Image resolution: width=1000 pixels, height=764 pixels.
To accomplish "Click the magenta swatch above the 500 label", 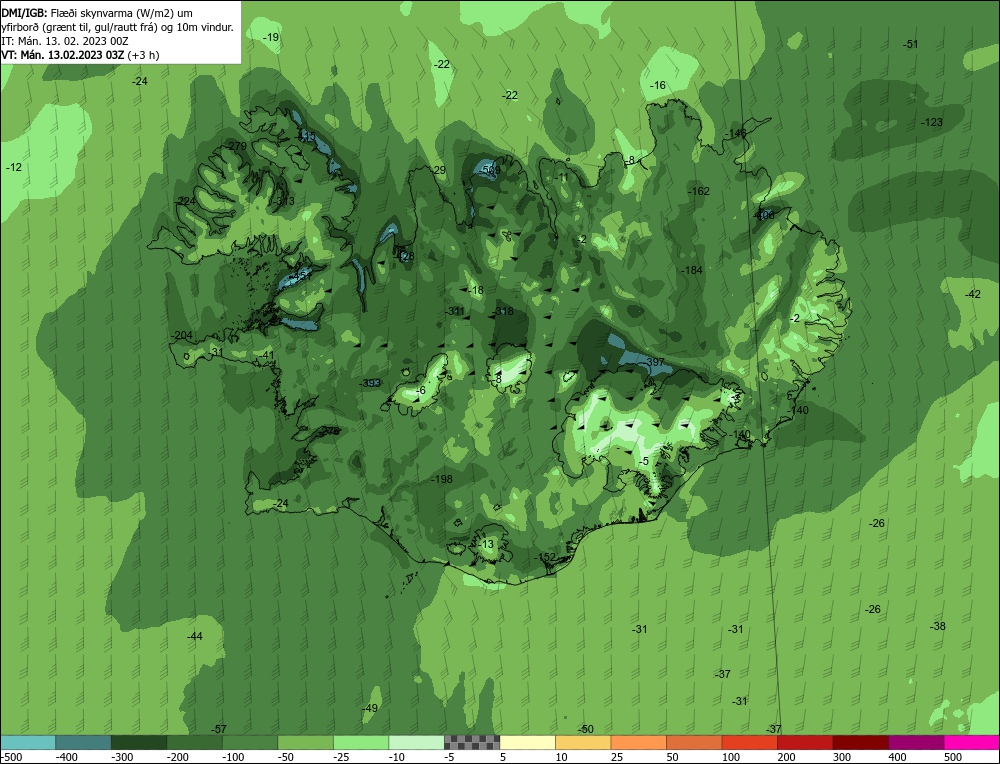I will pyautogui.click(x=971, y=742).
